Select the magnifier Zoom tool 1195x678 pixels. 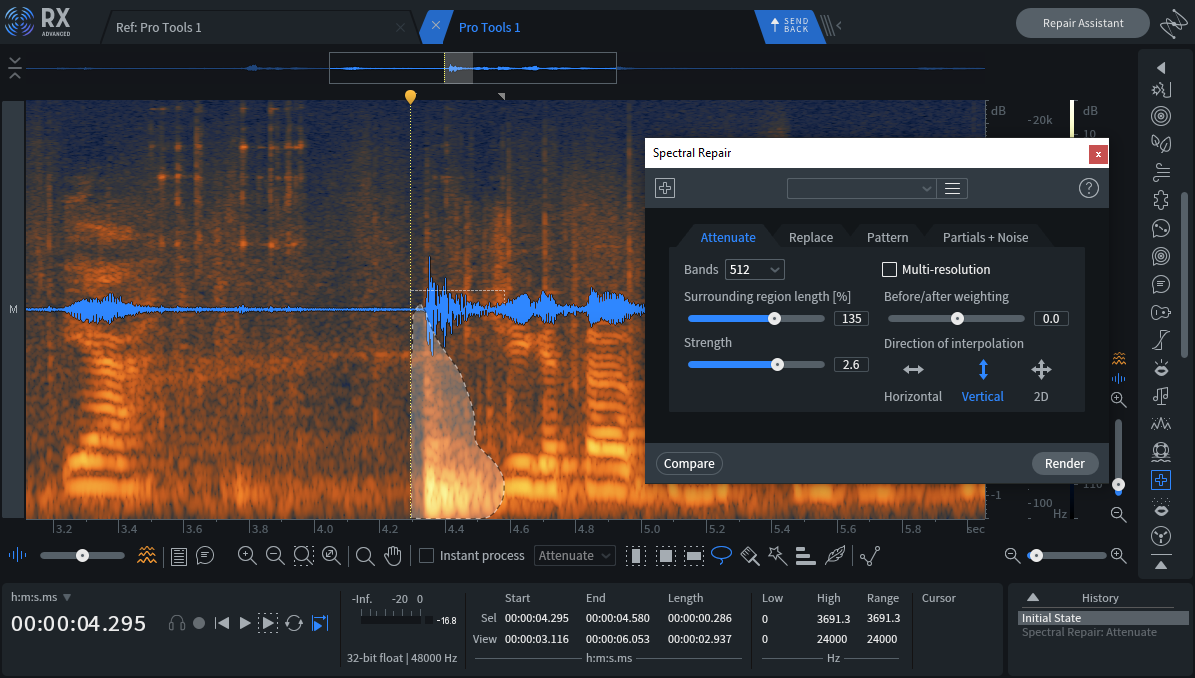tap(365, 556)
